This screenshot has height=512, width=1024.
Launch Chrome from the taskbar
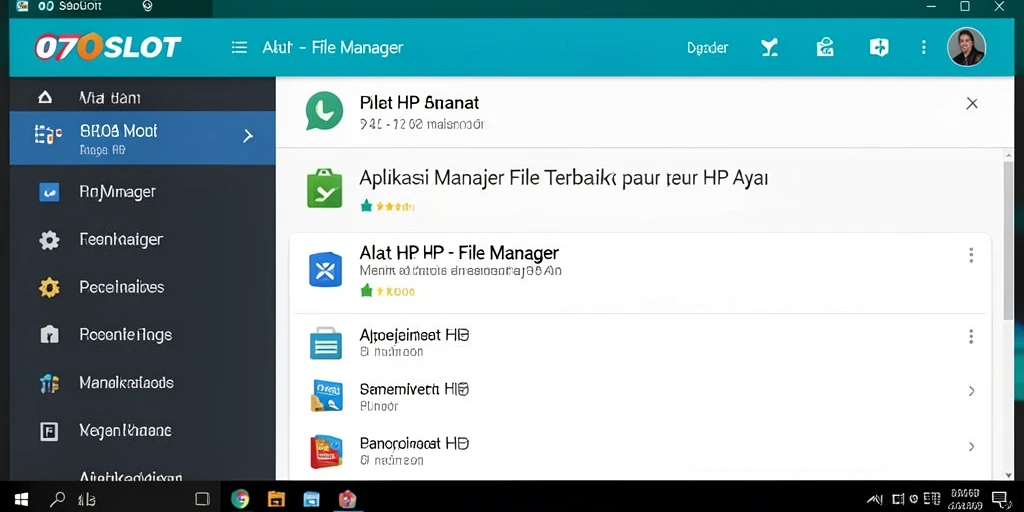(x=240, y=500)
